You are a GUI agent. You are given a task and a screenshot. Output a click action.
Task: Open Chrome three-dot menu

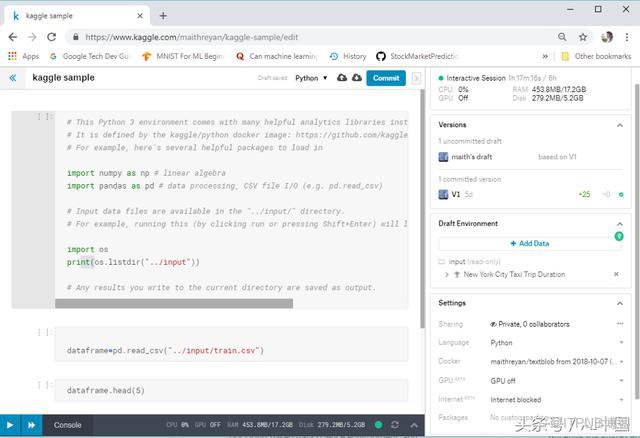pos(627,37)
